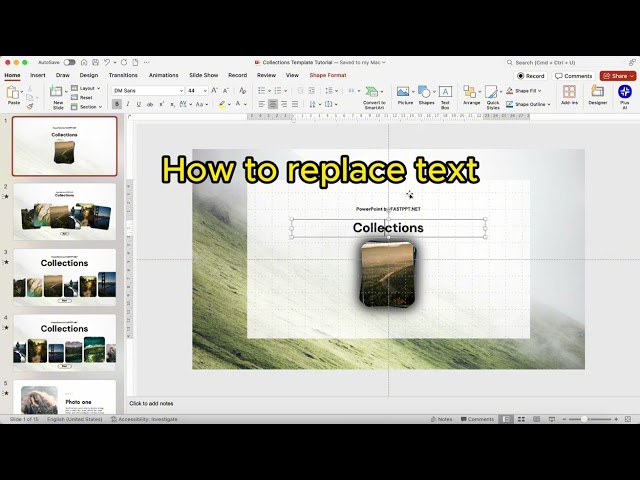Click the Save icon in title bar

tap(96, 62)
